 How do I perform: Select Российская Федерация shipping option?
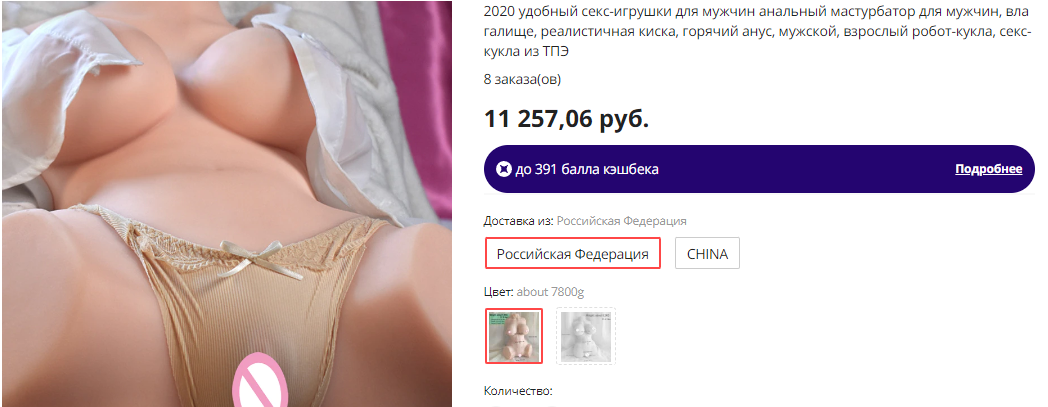[x=573, y=253]
